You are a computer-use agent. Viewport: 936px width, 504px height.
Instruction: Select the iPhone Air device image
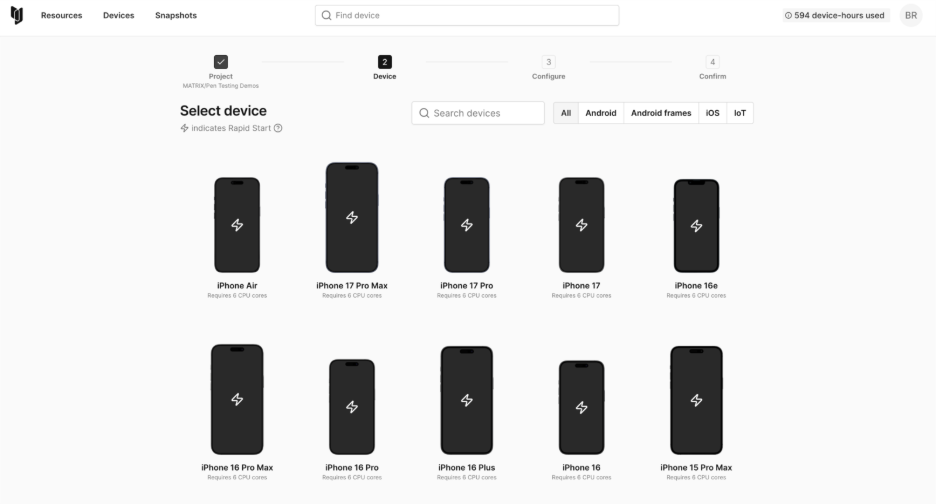[x=237, y=225]
